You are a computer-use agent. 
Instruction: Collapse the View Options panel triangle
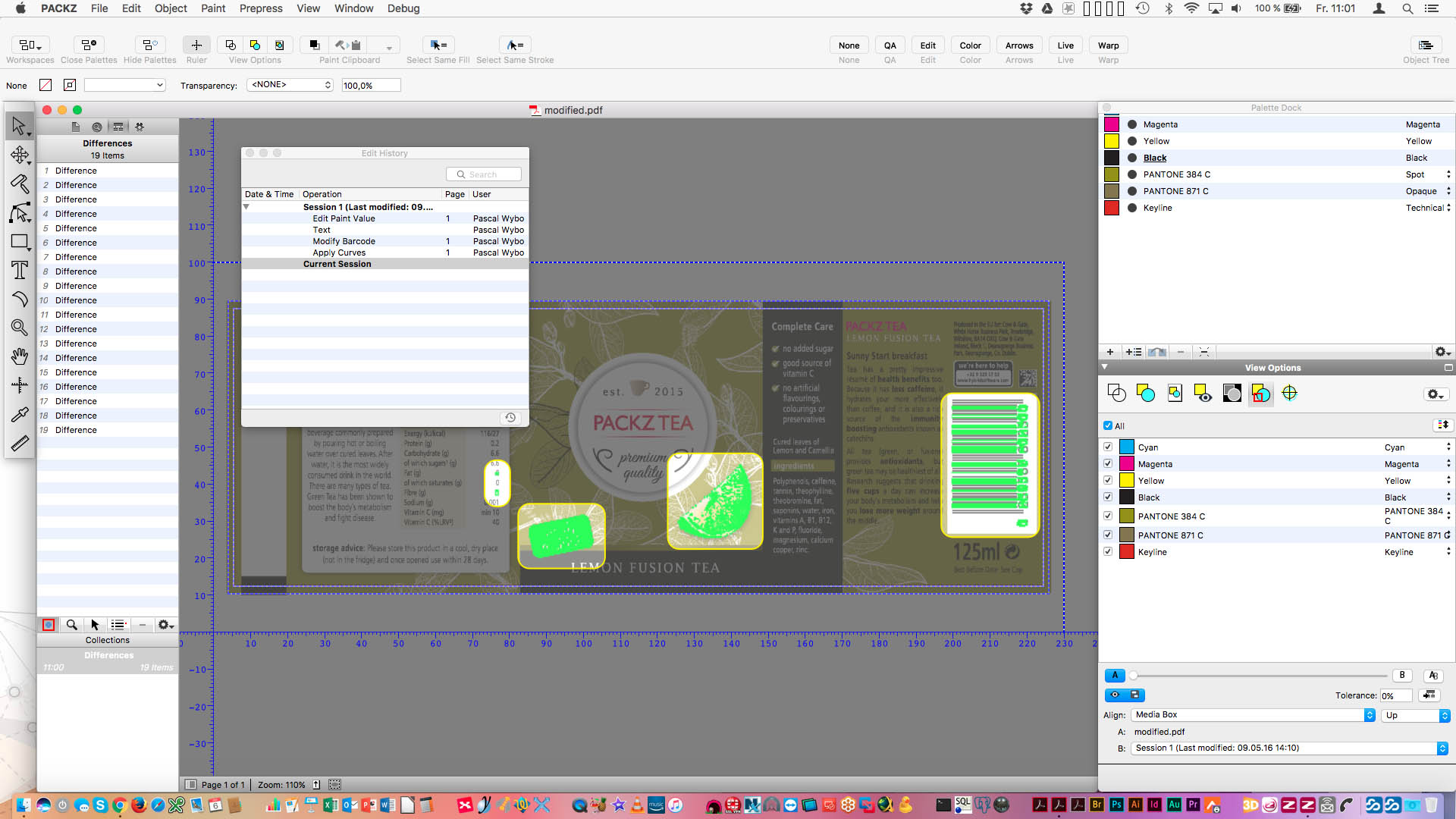(1105, 367)
